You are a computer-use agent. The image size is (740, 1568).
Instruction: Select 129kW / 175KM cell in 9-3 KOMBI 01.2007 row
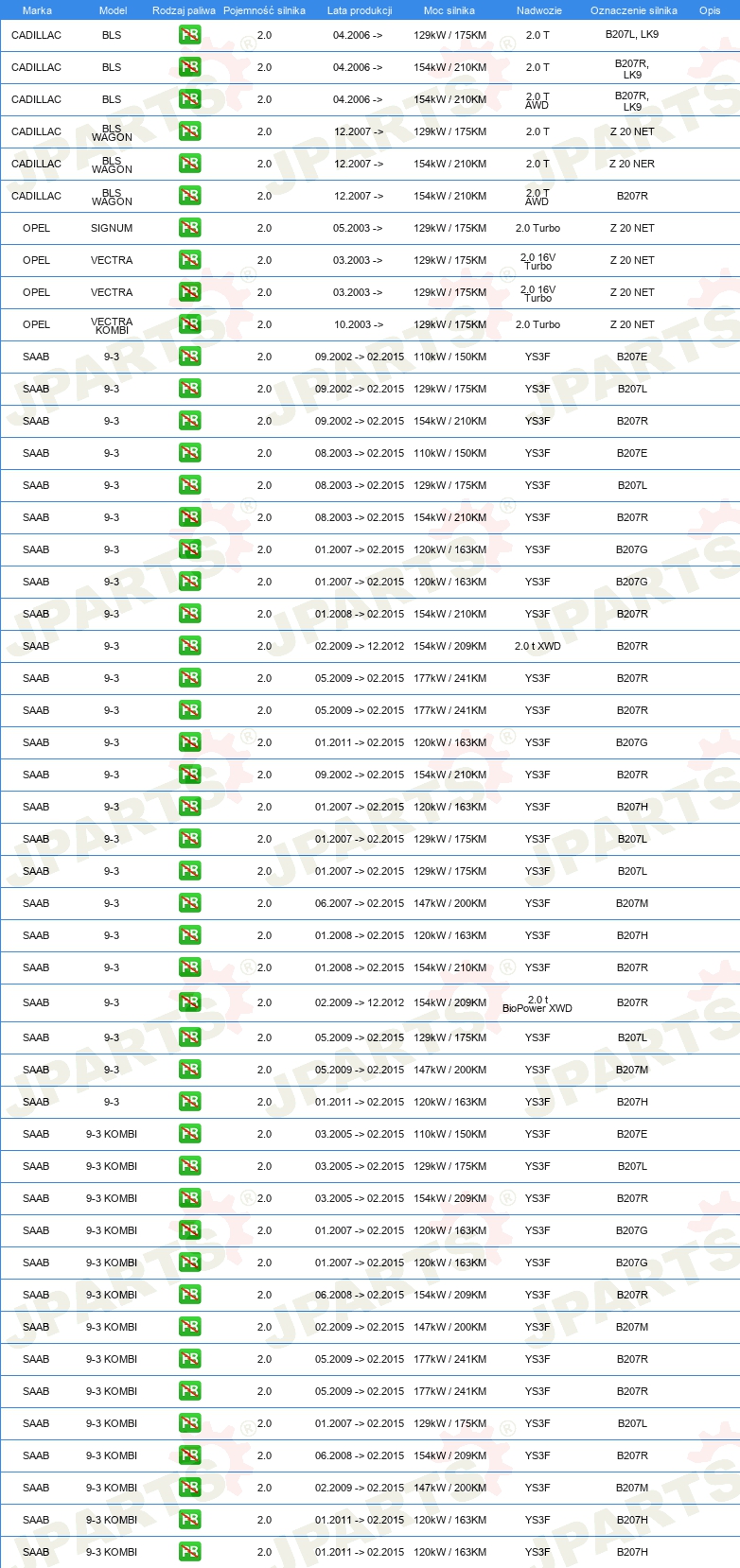point(450,1423)
